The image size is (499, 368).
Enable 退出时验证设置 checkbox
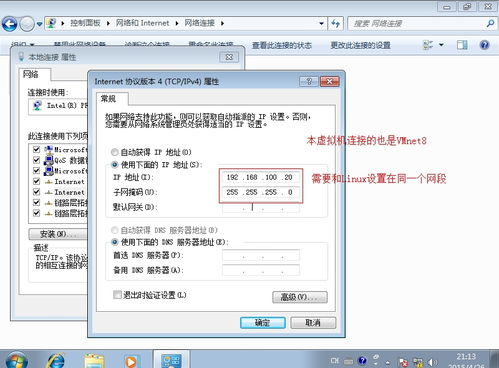[117, 295]
